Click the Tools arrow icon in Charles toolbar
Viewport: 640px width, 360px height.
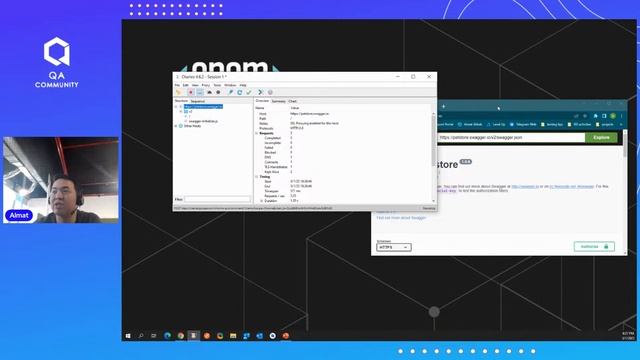click(x=260, y=92)
